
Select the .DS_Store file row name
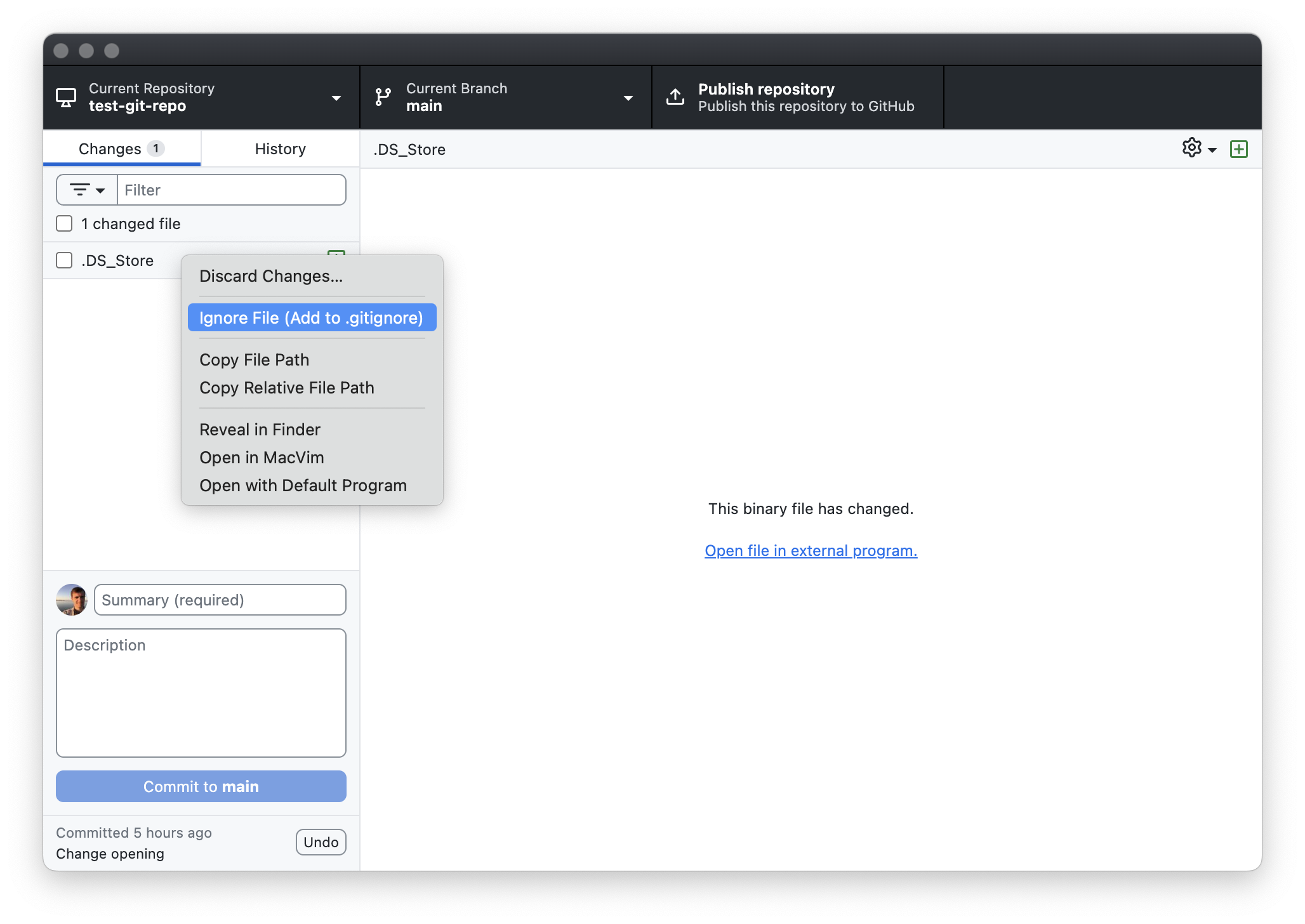pos(117,260)
